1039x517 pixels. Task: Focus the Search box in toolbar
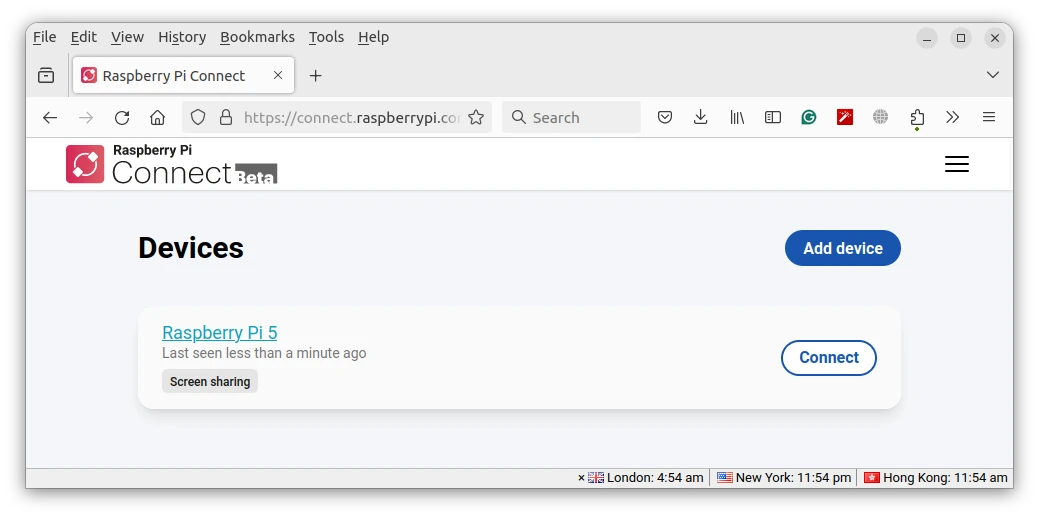[571, 118]
